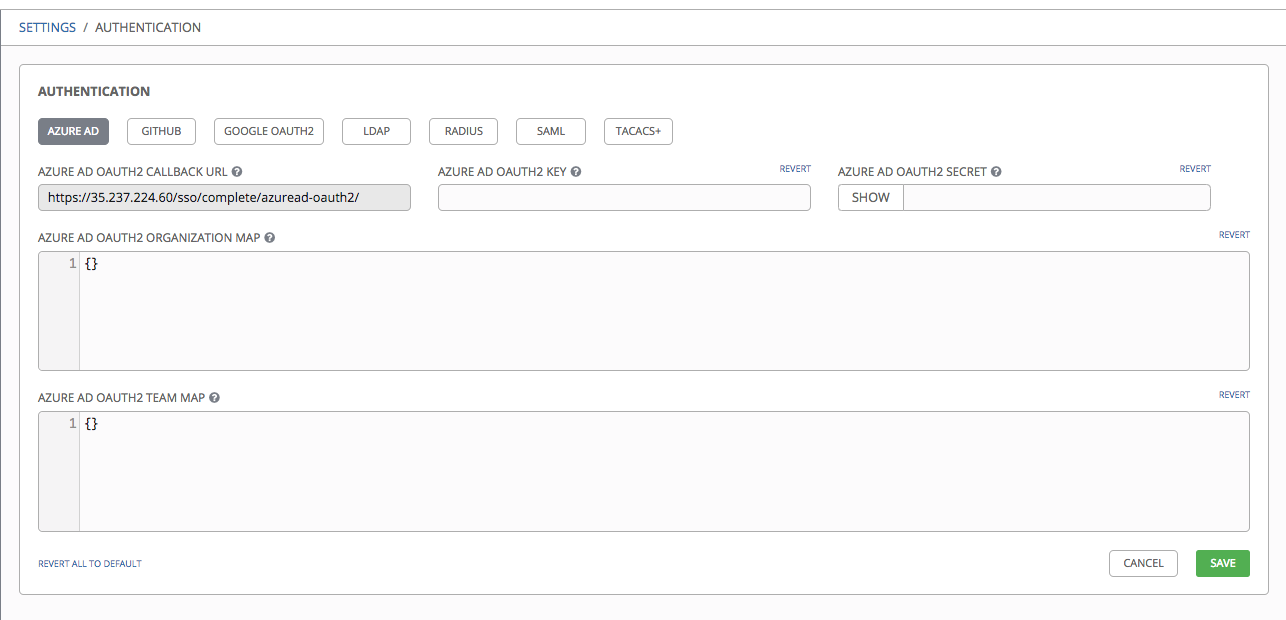Click Revert All to Default

coord(89,563)
